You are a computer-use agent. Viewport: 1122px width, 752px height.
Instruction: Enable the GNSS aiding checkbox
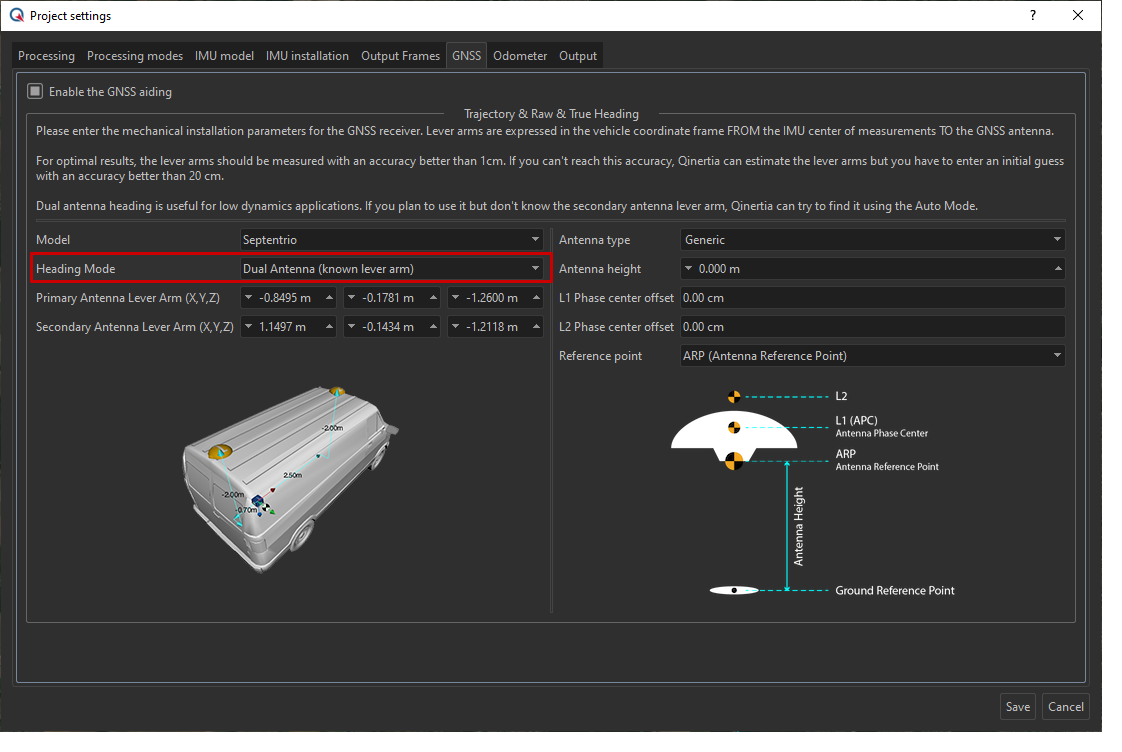[x=35, y=92]
